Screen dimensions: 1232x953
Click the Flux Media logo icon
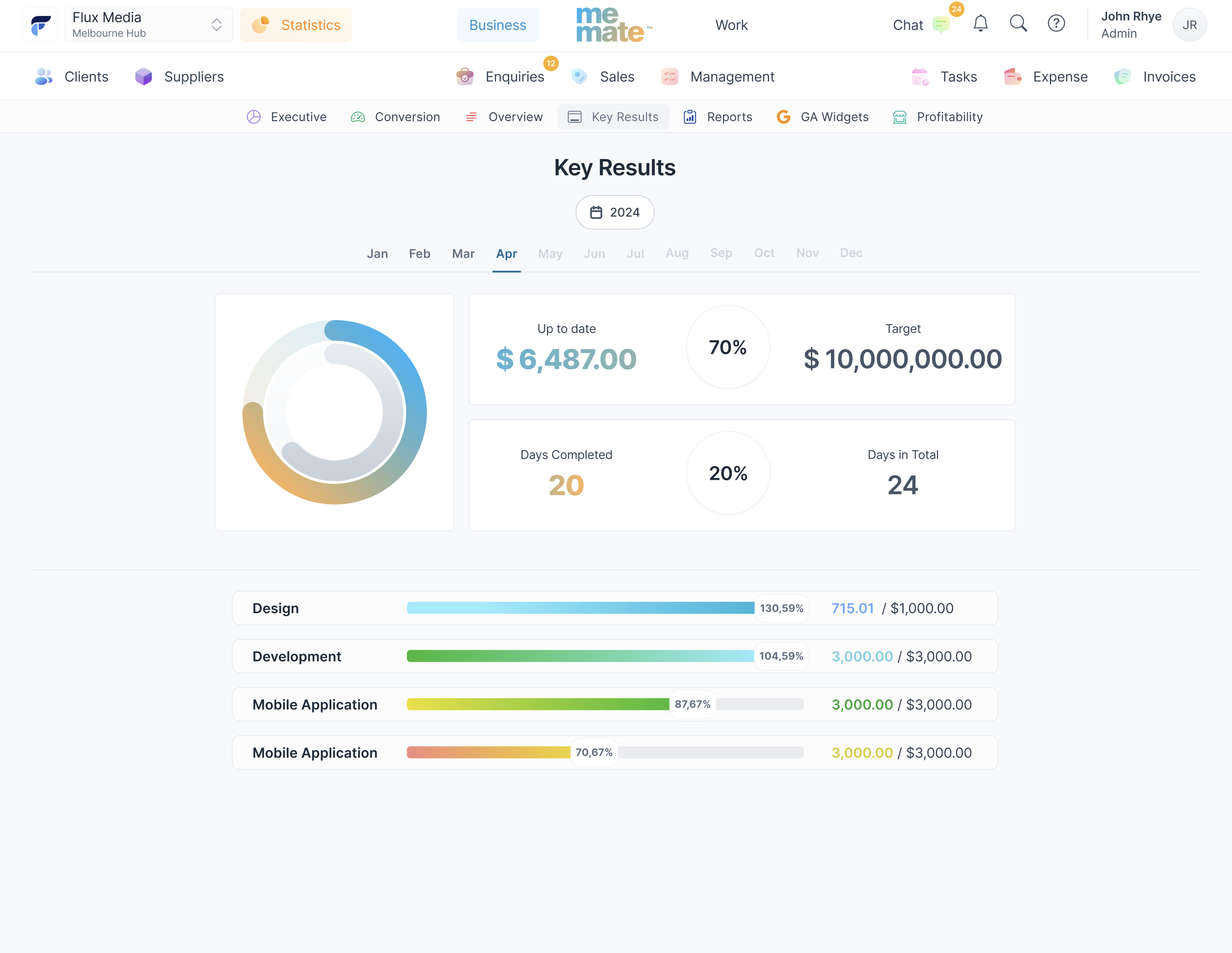[41, 25]
